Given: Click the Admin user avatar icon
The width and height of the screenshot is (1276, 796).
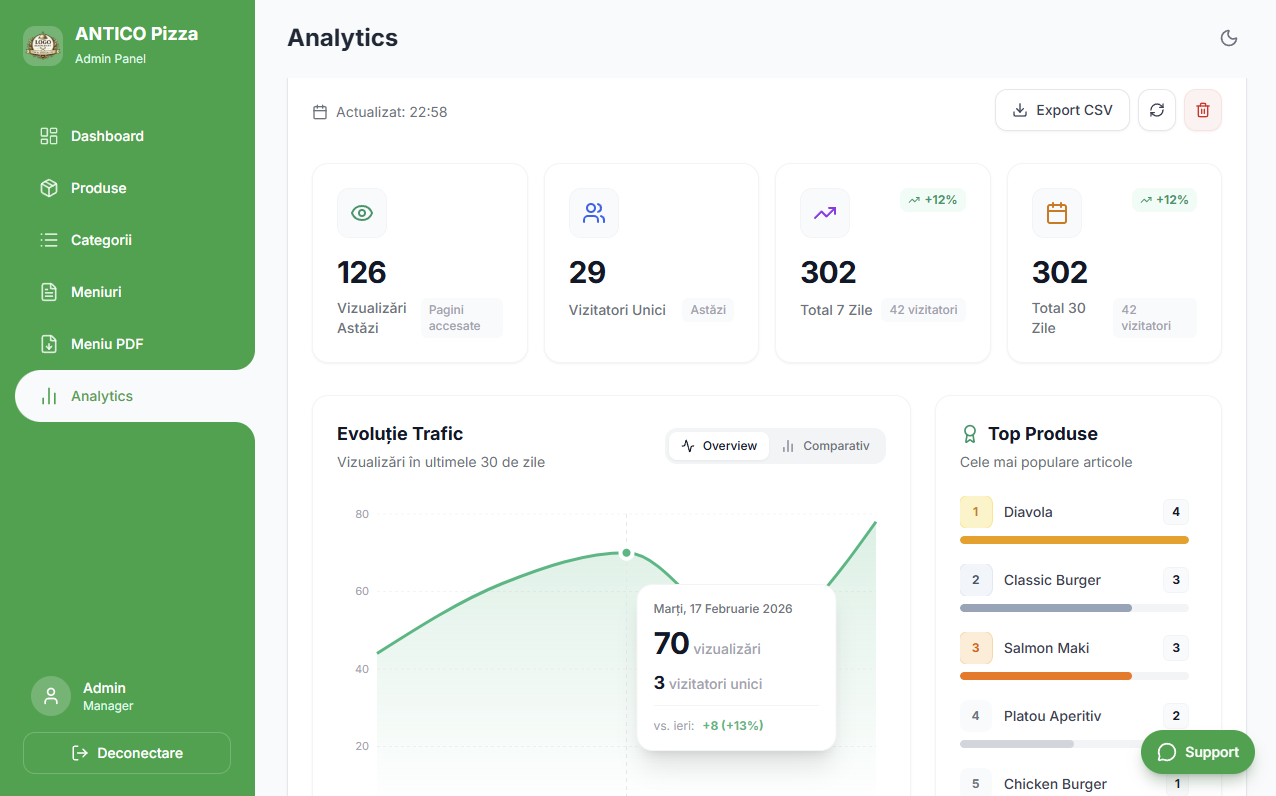Looking at the screenshot, I should click(x=51, y=696).
